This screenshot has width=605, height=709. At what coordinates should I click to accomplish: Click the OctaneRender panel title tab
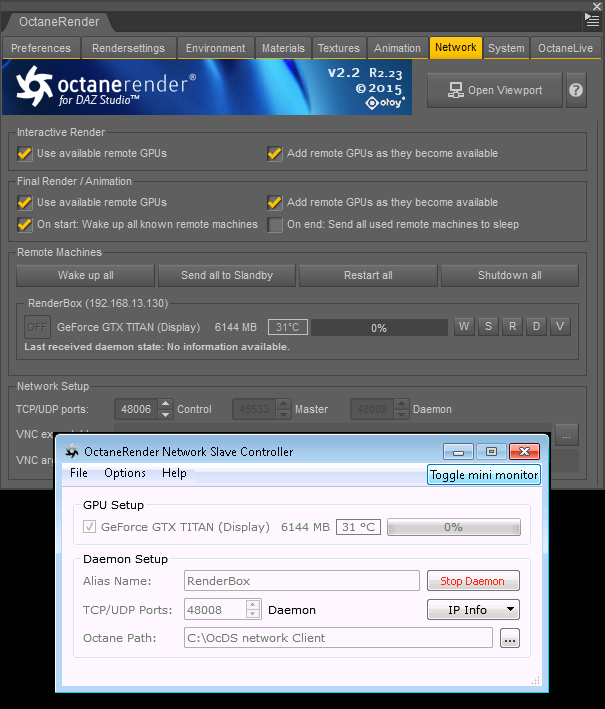[59, 22]
